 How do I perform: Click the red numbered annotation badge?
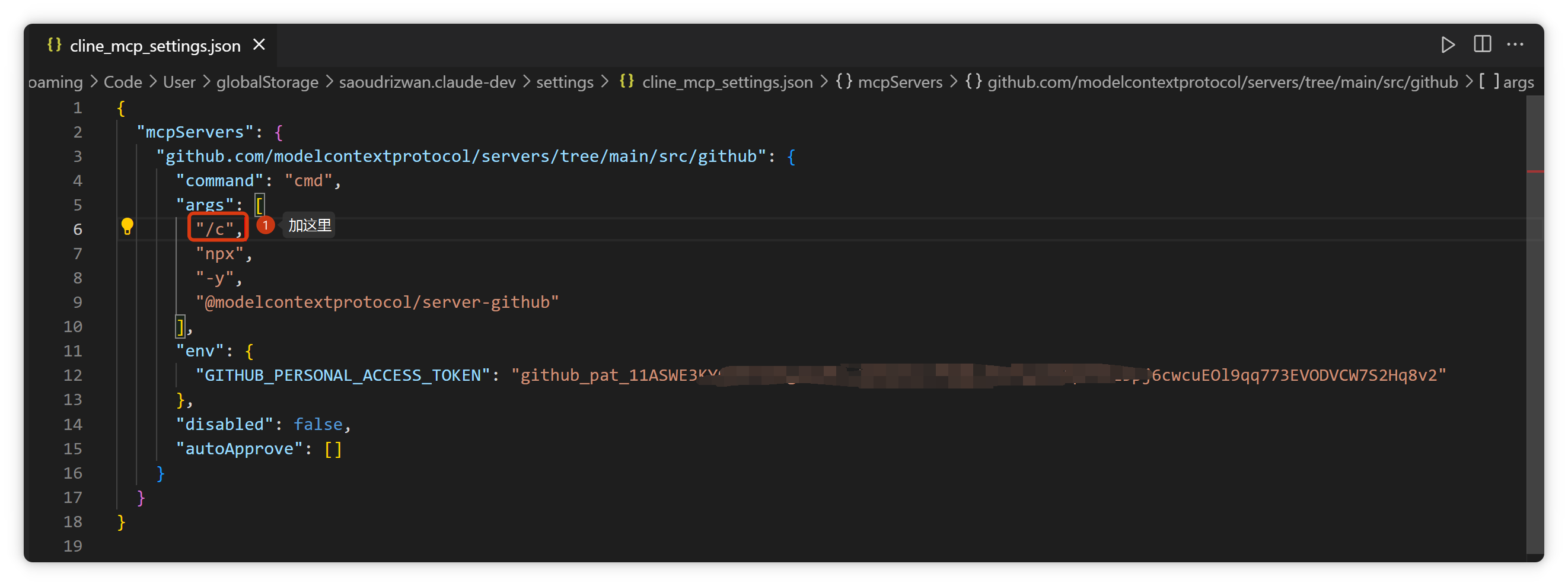coord(266,226)
